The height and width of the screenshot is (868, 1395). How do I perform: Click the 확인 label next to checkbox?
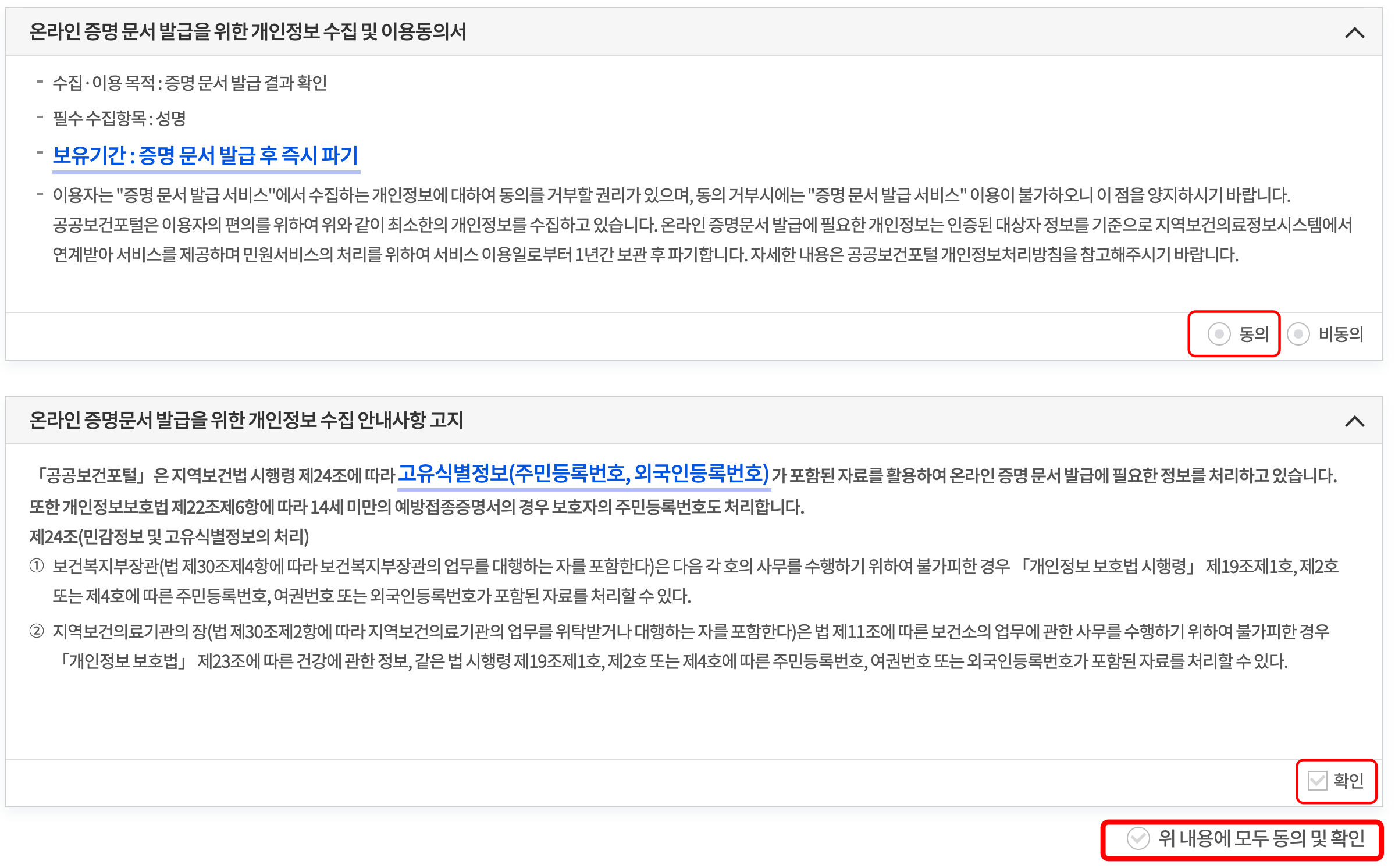1348,781
